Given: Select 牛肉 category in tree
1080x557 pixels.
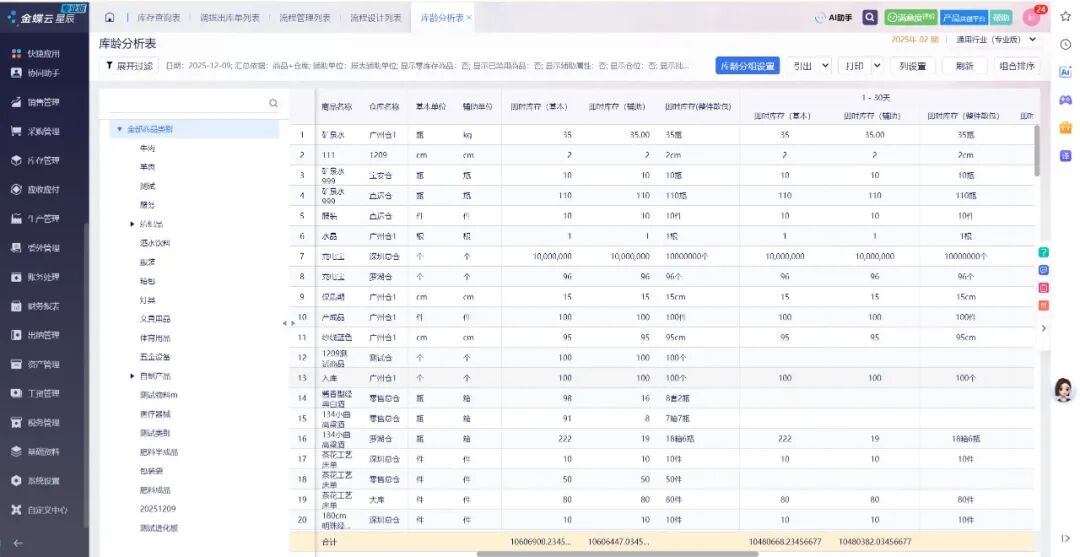Looking at the screenshot, I should click(x=147, y=149).
